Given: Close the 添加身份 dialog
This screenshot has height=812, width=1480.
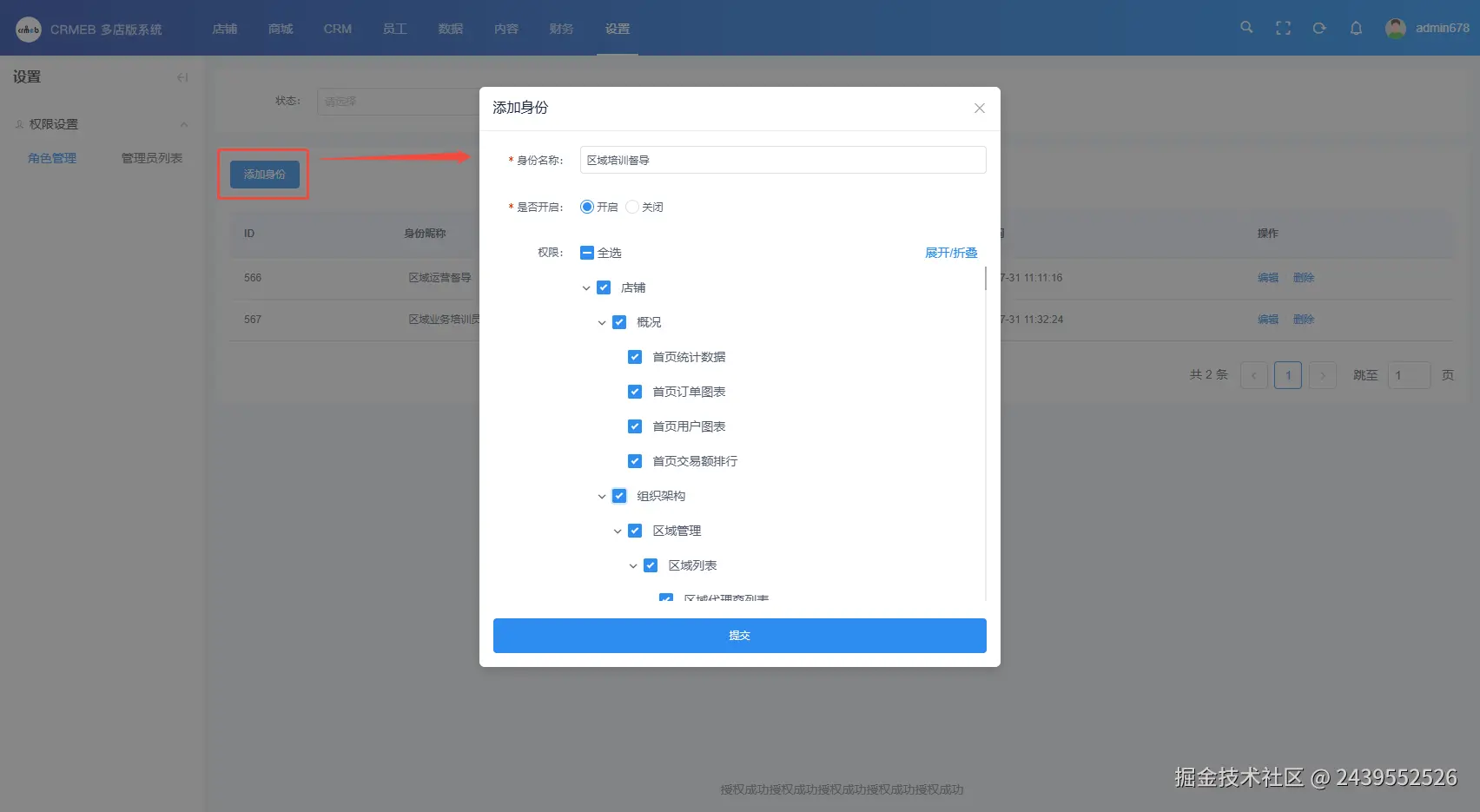Looking at the screenshot, I should 979,109.
